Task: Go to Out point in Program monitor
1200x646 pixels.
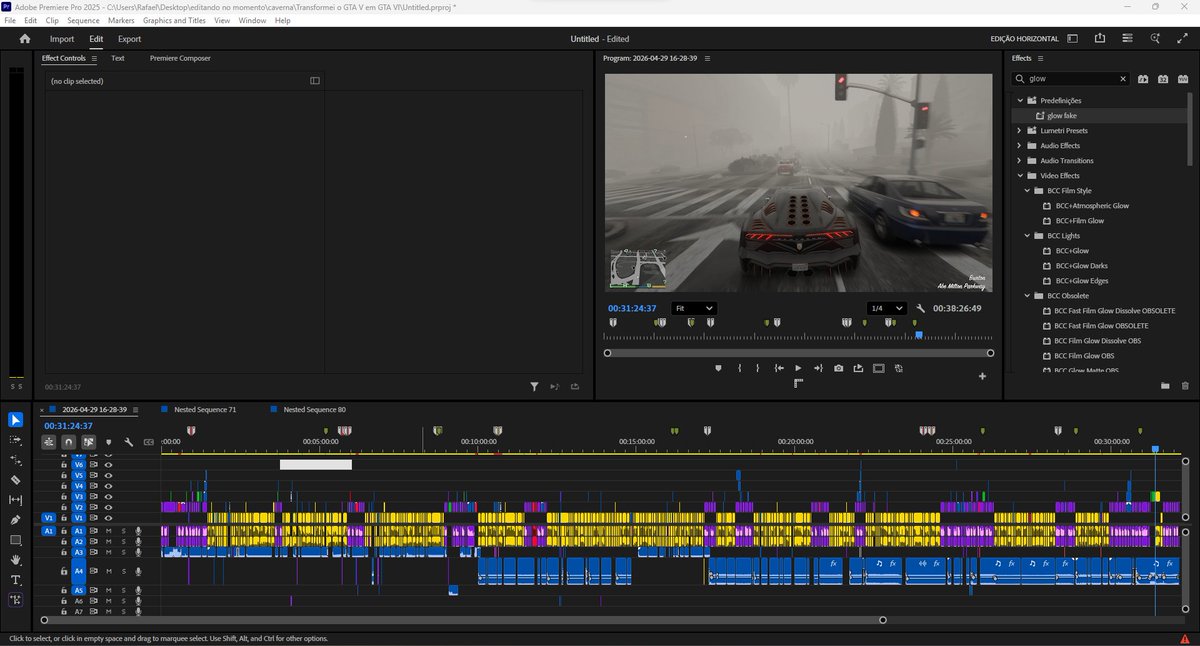Action: 818,368
